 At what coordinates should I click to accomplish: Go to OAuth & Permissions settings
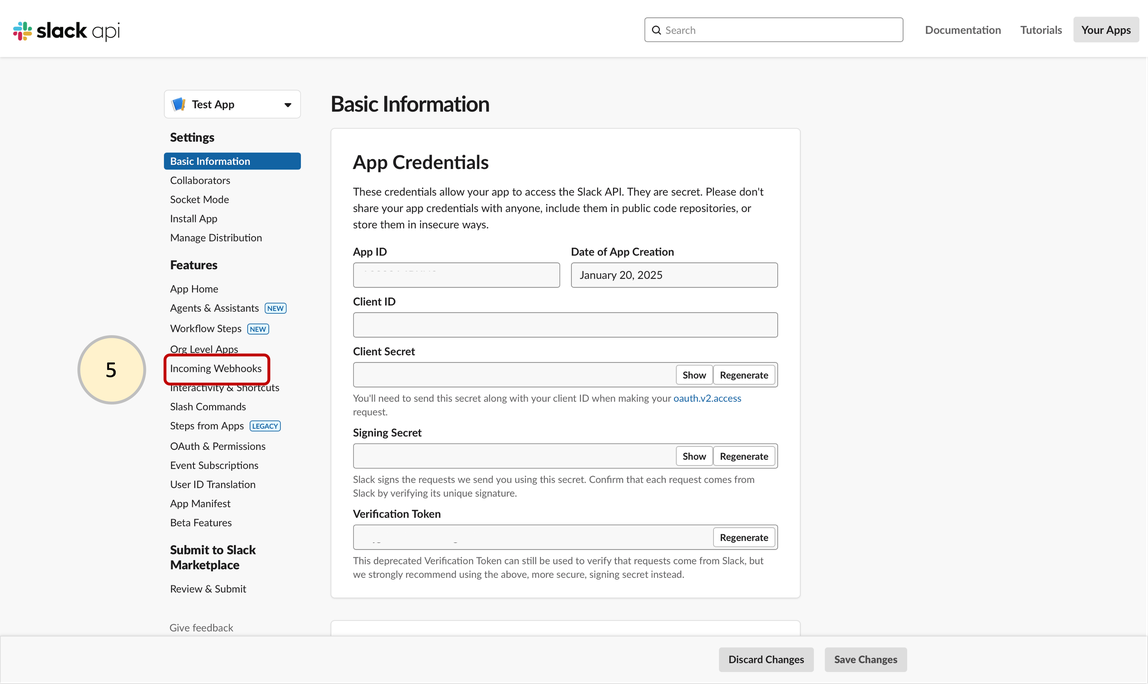pyautogui.click(x=217, y=446)
